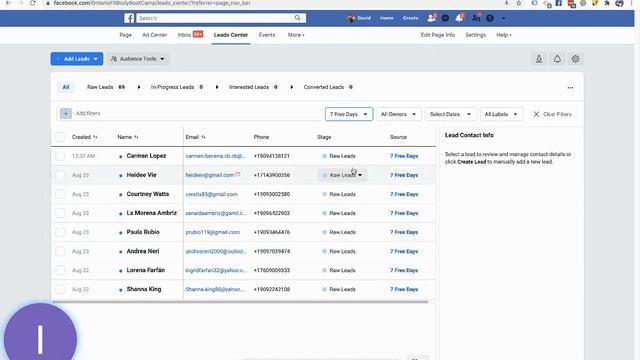640x360 pixels.
Task: Filter by Converted Leads stage
Action: (328, 87)
